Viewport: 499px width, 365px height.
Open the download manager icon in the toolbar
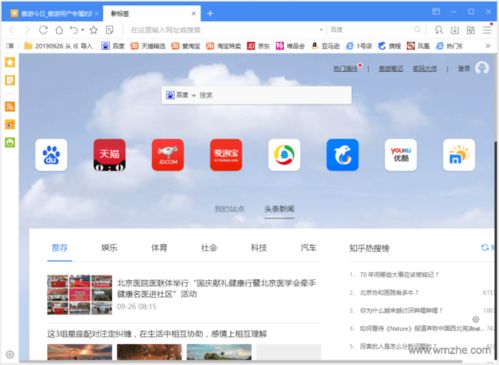(x=455, y=30)
